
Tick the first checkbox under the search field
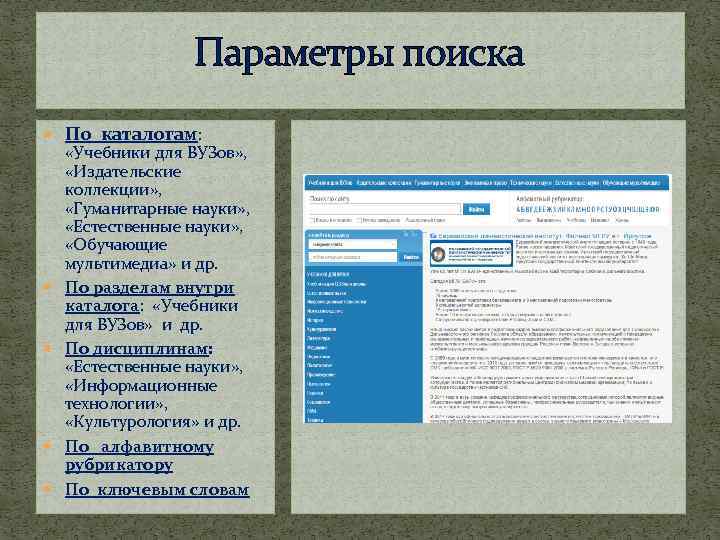(313, 220)
